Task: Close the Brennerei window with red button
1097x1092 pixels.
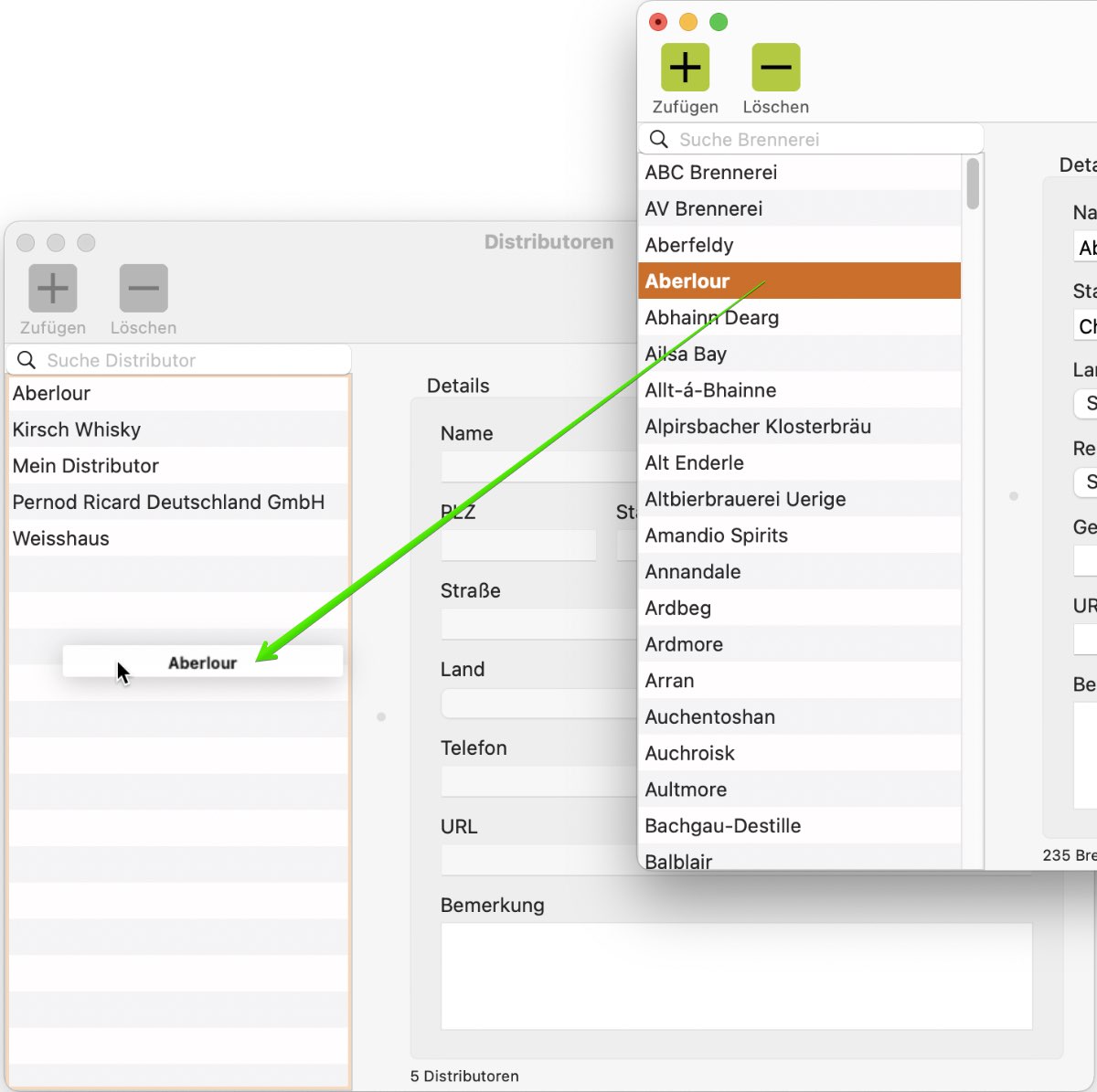Action: point(658,22)
